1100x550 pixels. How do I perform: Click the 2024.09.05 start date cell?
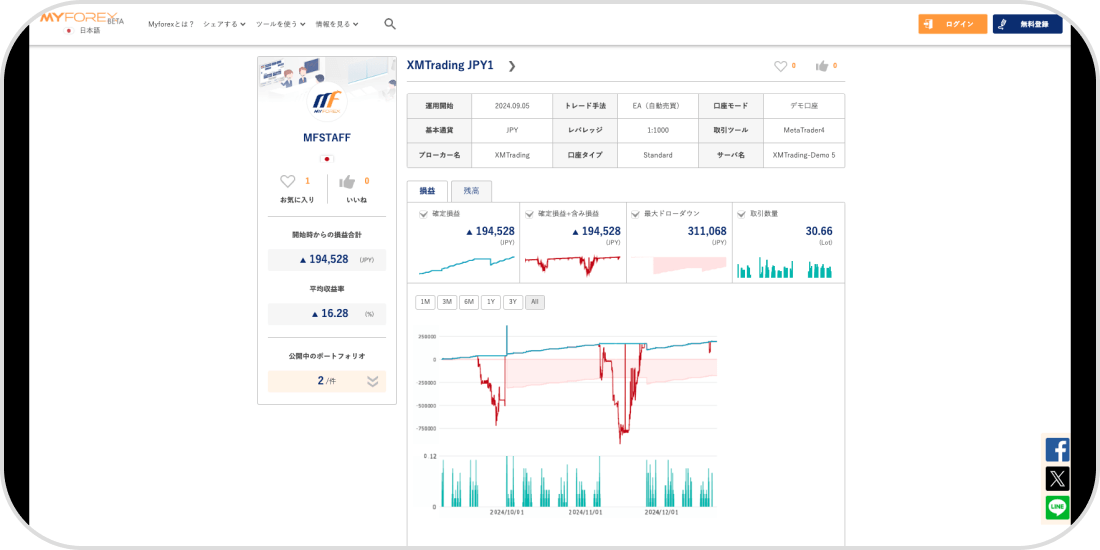pos(512,106)
